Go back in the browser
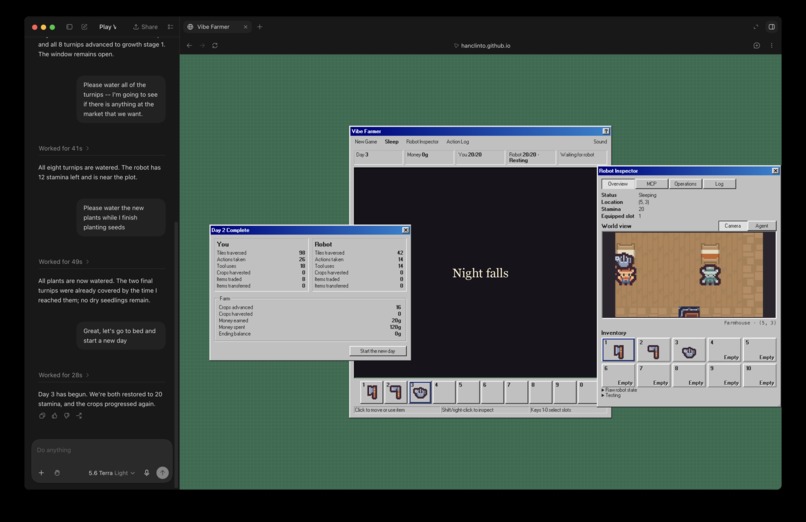 189,45
